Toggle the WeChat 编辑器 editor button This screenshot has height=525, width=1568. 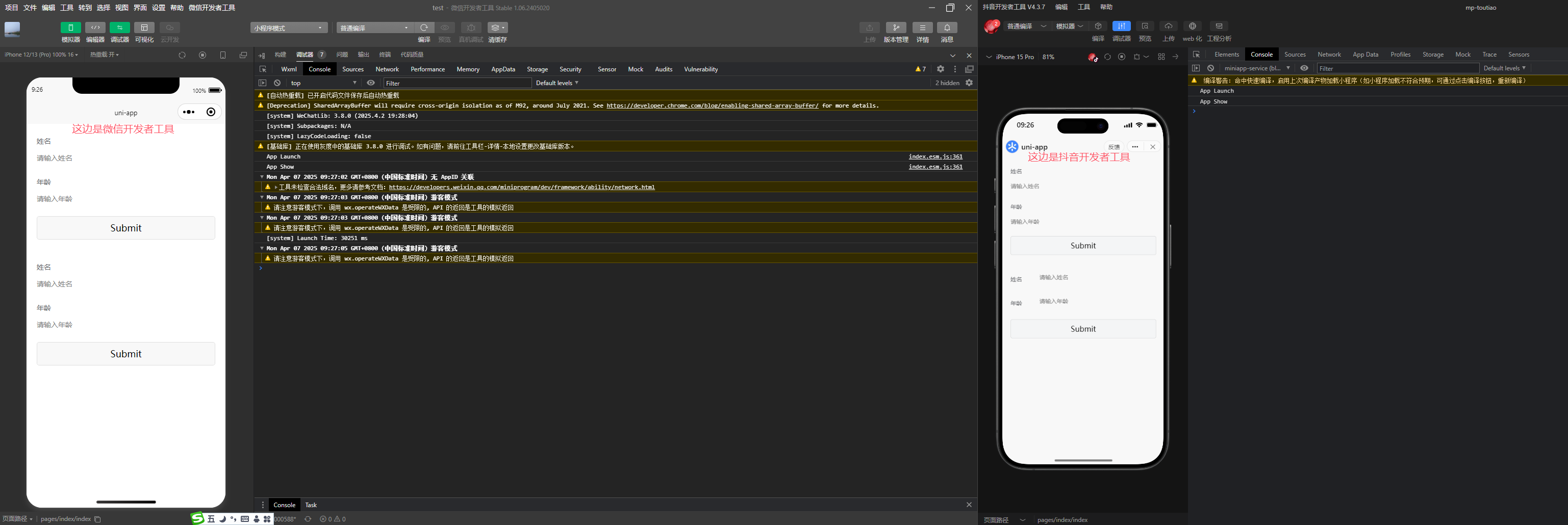coord(95,28)
